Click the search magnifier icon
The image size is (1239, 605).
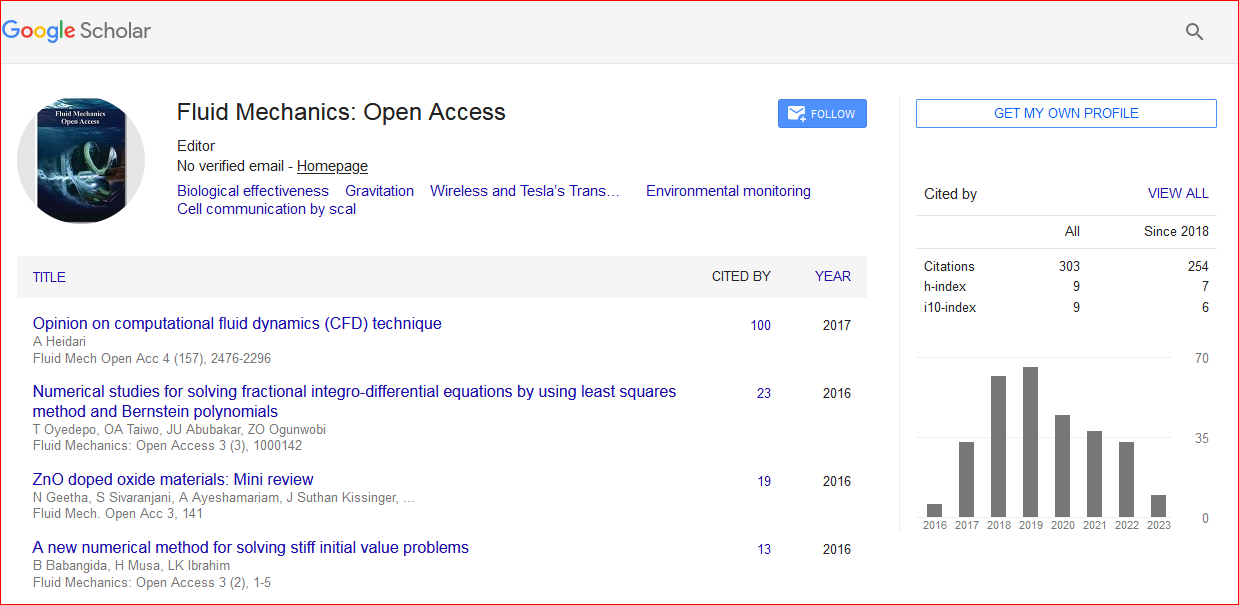(x=1194, y=31)
